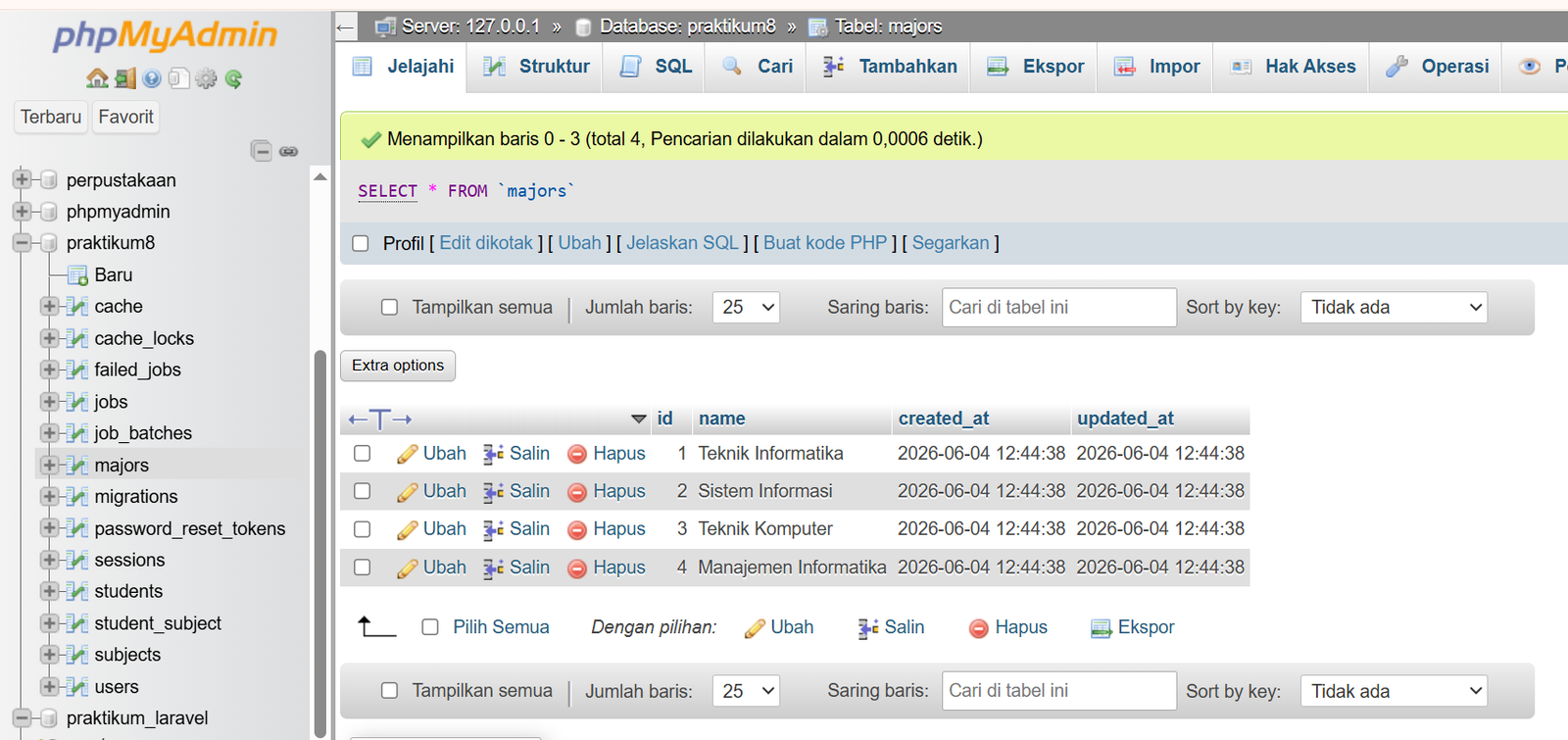Collapse the praktikum8 database tree node
Screen dimensions: 1568x740
22,243
